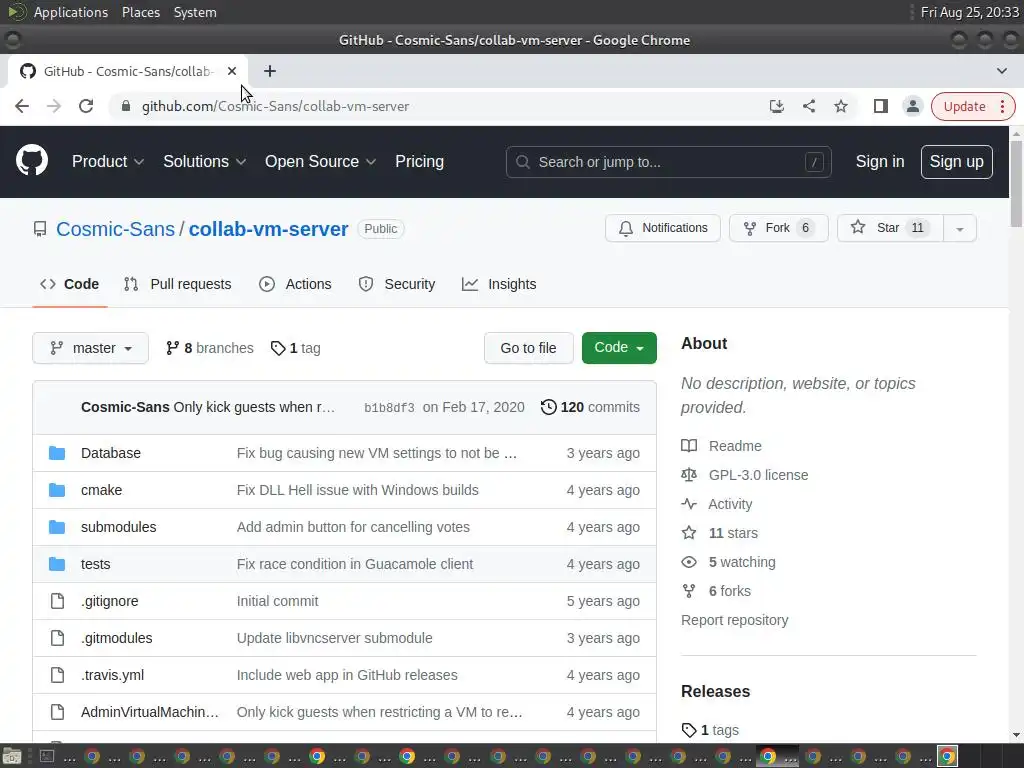Open the .gitmodules file

point(116,638)
